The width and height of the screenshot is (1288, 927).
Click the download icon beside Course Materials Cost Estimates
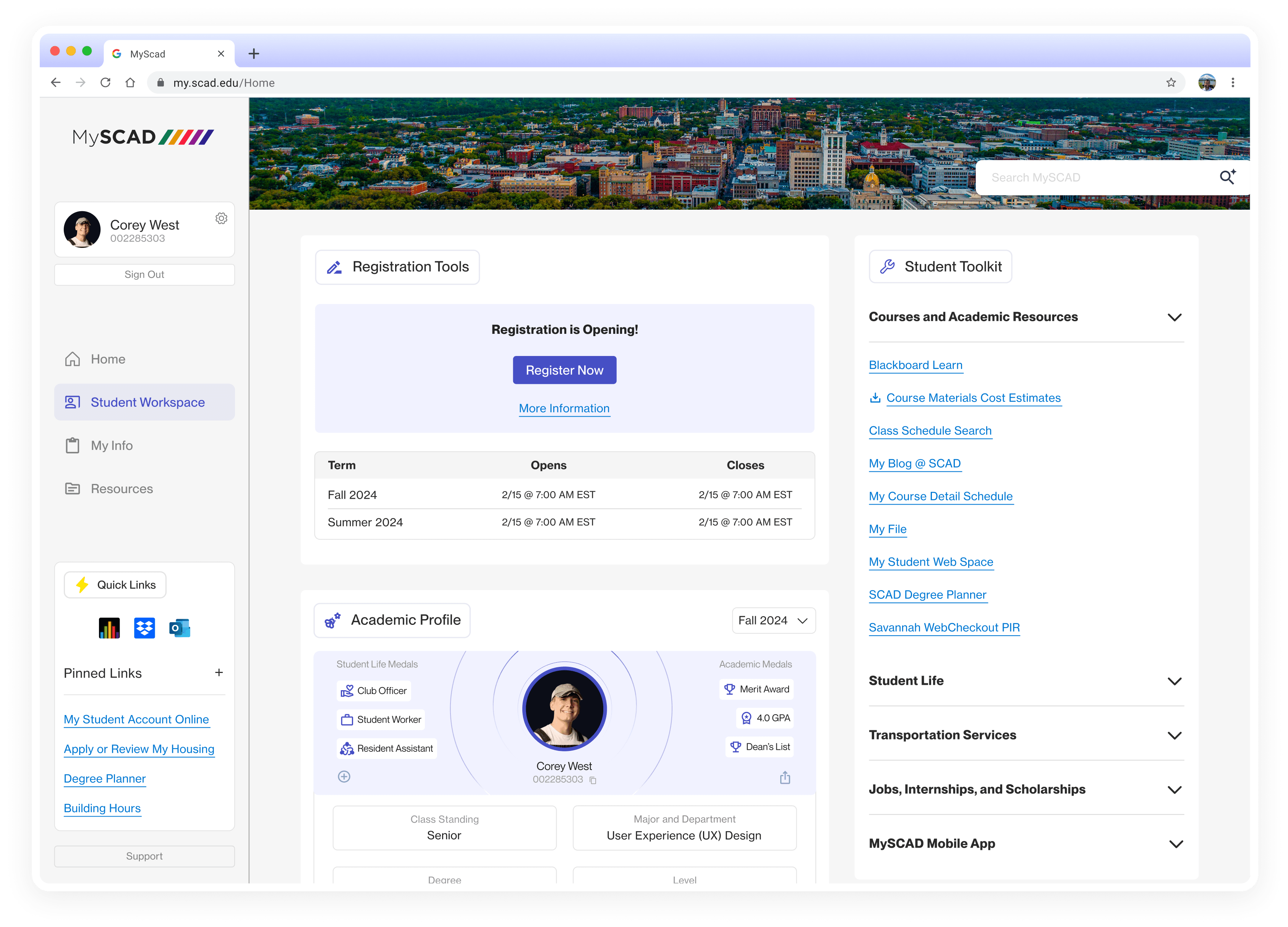click(875, 398)
